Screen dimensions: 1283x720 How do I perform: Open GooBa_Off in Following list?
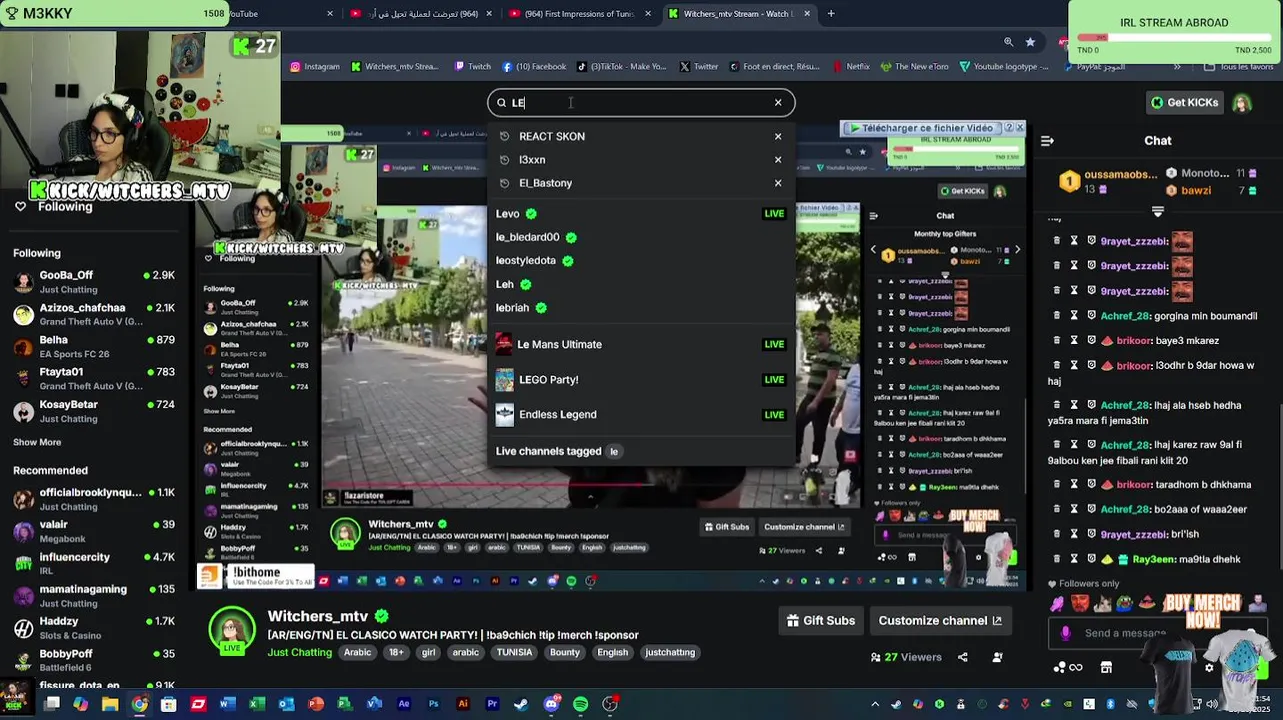point(95,281)
